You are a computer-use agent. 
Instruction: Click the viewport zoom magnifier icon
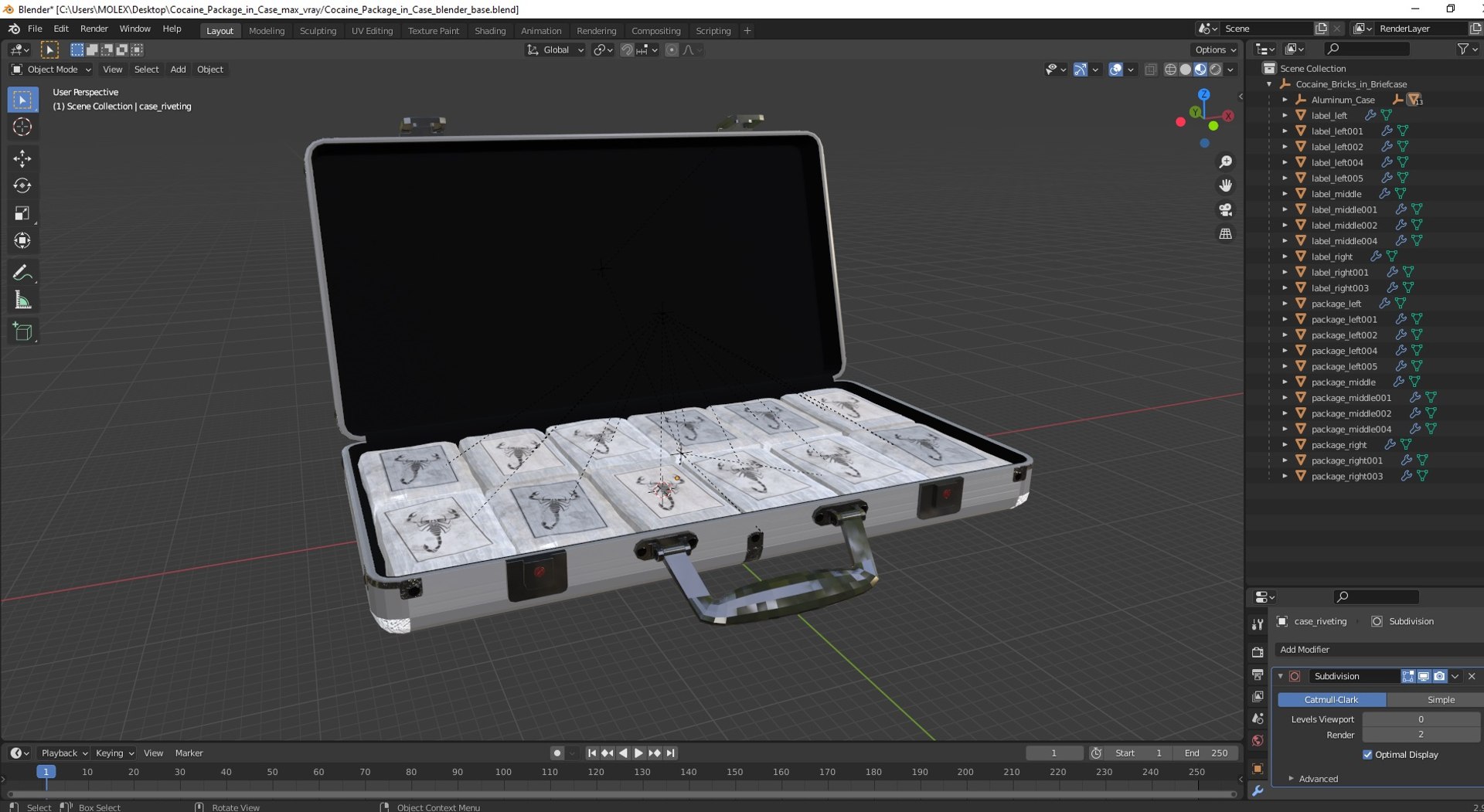point(1226,162)
